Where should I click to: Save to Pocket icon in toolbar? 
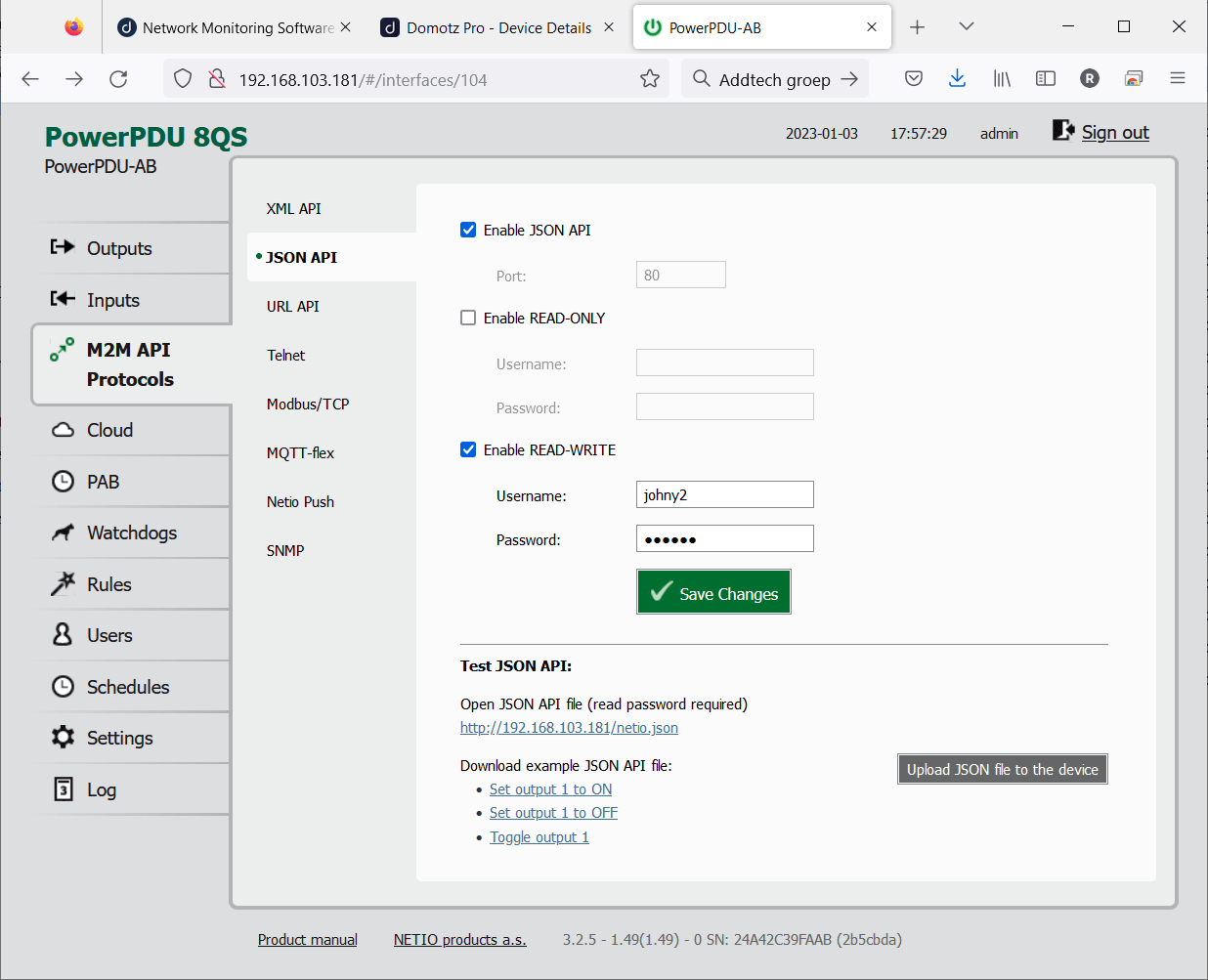914,78
